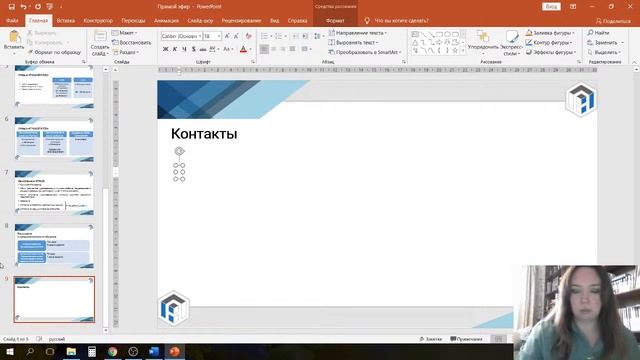Open Контур фигуры shape outline color
Image resolution: width=640 pixels, height=360 pixels.
point(549,42)
